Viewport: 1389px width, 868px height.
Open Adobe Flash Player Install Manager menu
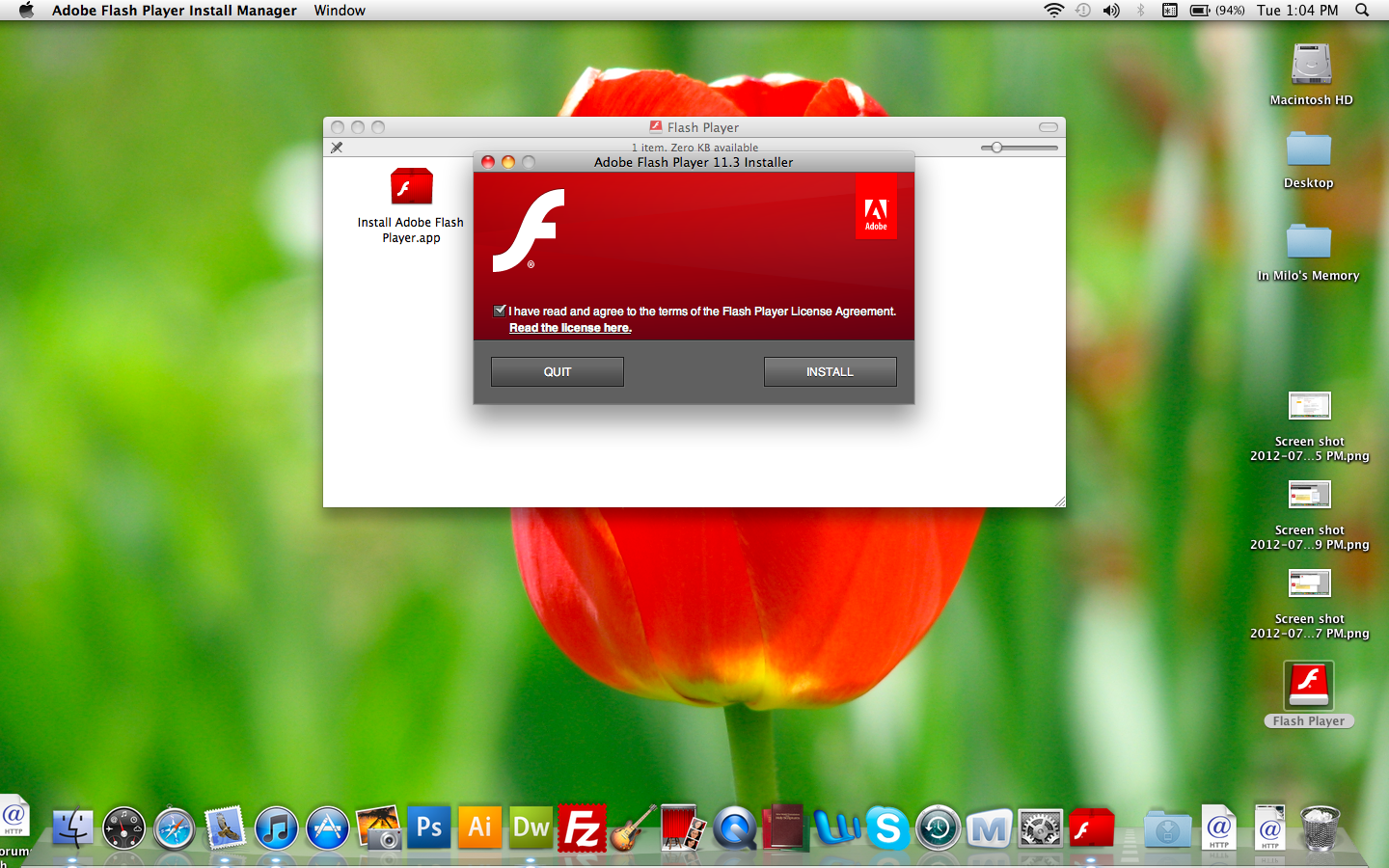pyautogui.click(x=175, y=11)
